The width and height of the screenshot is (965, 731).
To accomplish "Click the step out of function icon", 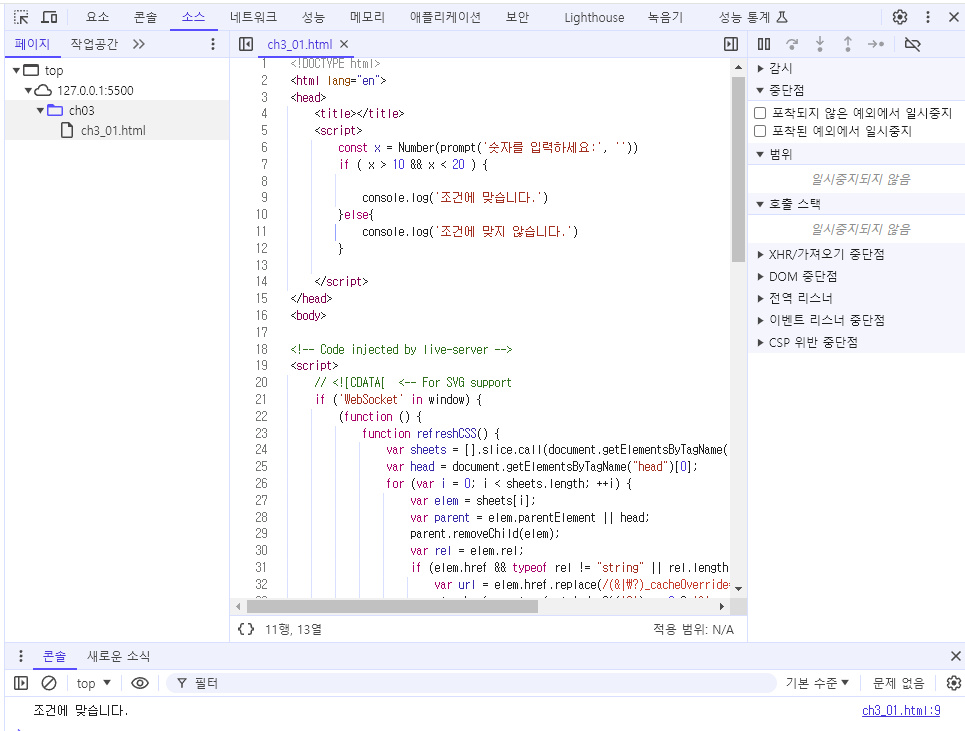I will (x=847, y=44).
